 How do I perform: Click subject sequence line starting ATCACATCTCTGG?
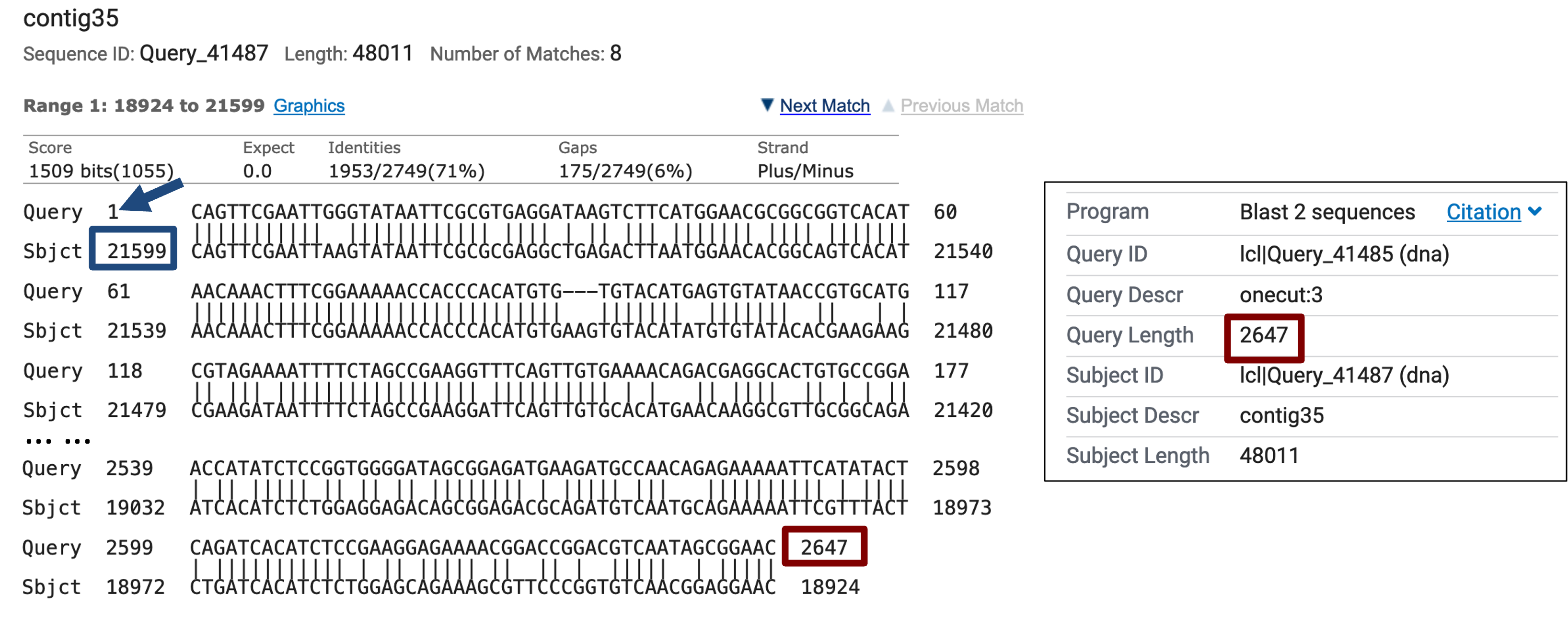548,507
